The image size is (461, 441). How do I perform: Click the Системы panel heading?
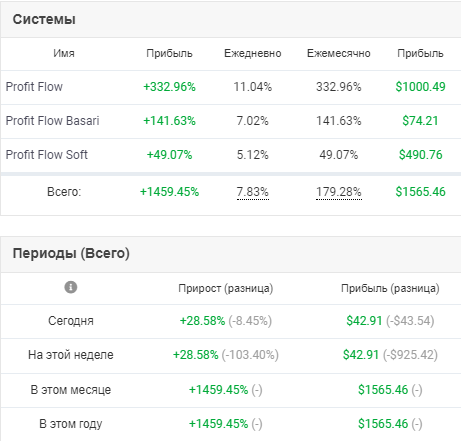tap(44, 19)
